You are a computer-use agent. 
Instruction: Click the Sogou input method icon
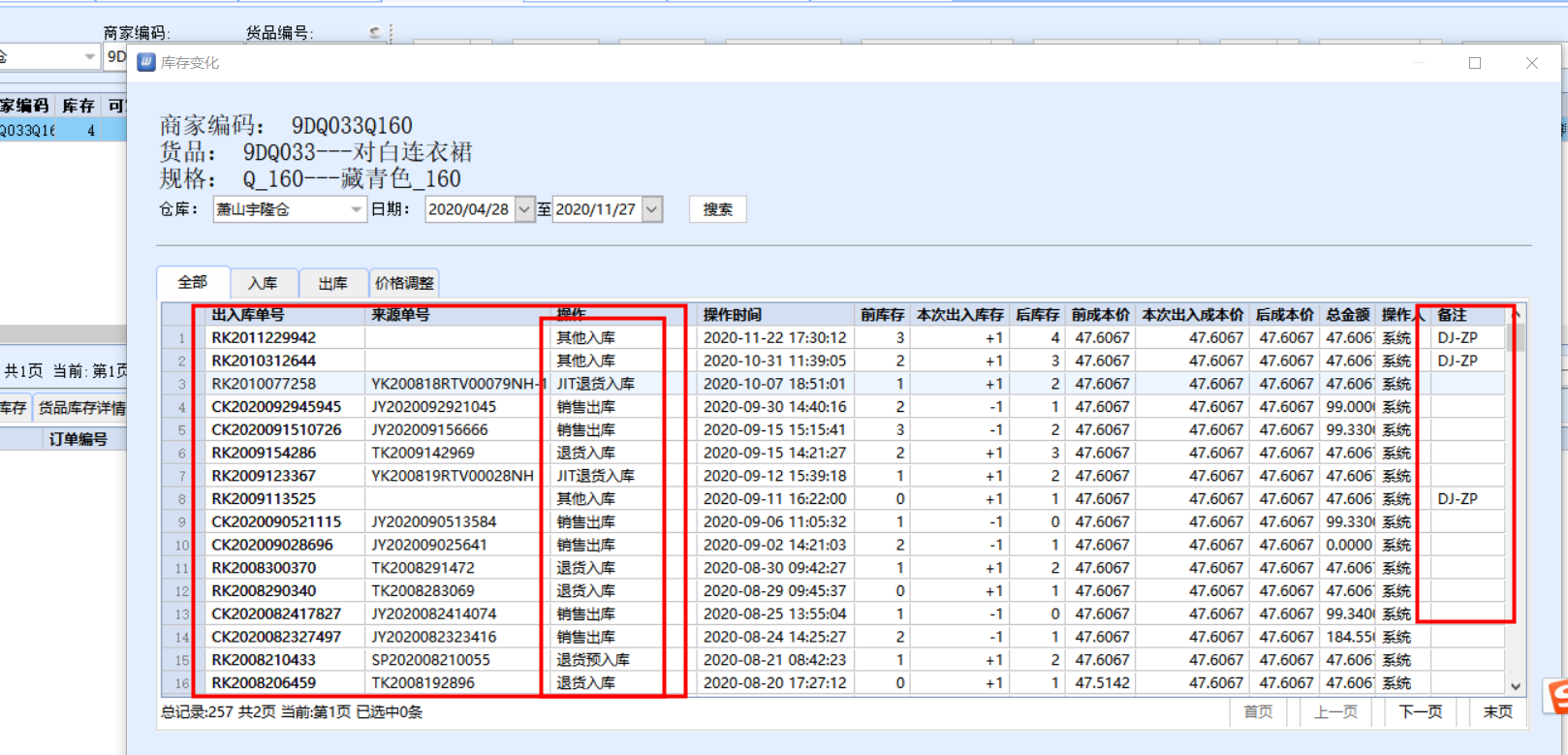click(x=1557, y=698)
